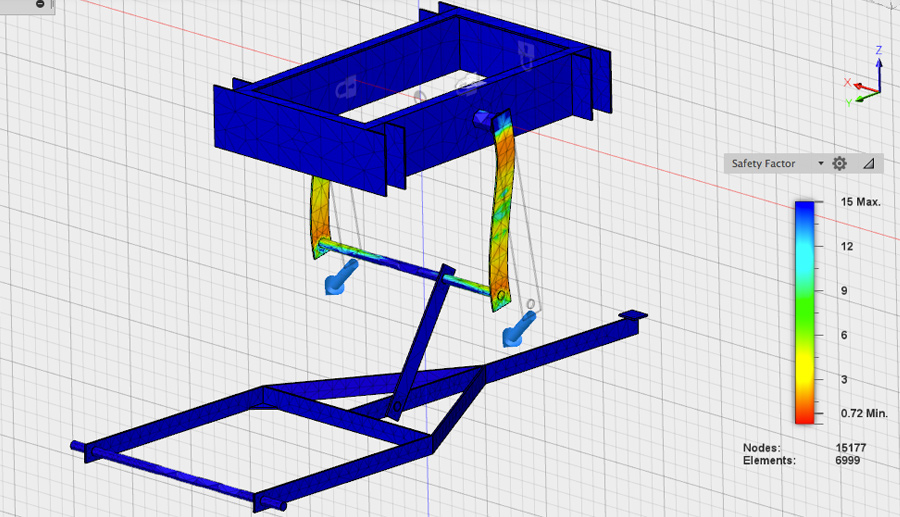
Task: Select the cylindrical pin atop the right bracket
Action: (x=484, y=119)
